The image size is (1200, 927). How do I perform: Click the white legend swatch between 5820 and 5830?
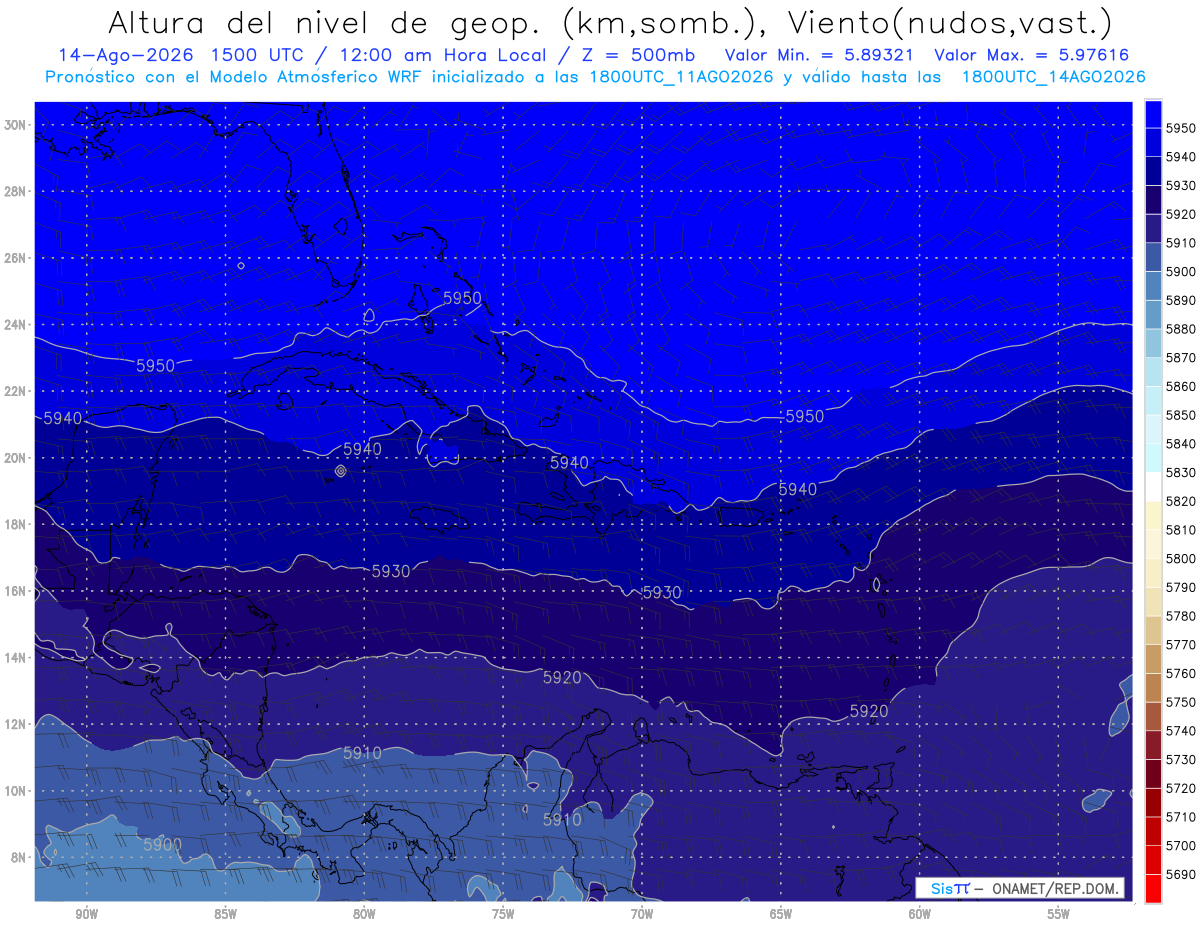click(1153, 487)
